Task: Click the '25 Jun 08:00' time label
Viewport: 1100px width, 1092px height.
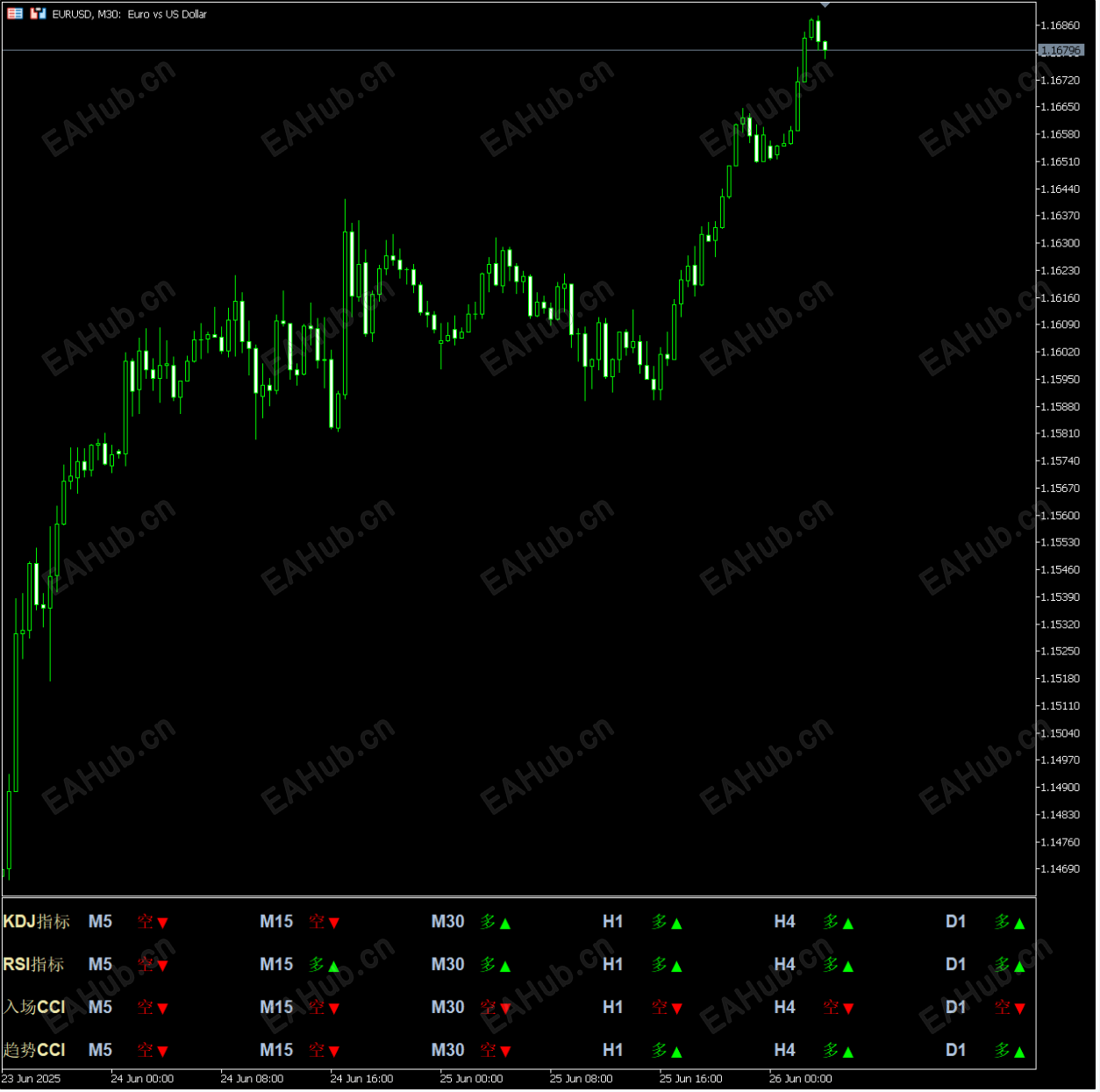Action: pos(581,1079)
